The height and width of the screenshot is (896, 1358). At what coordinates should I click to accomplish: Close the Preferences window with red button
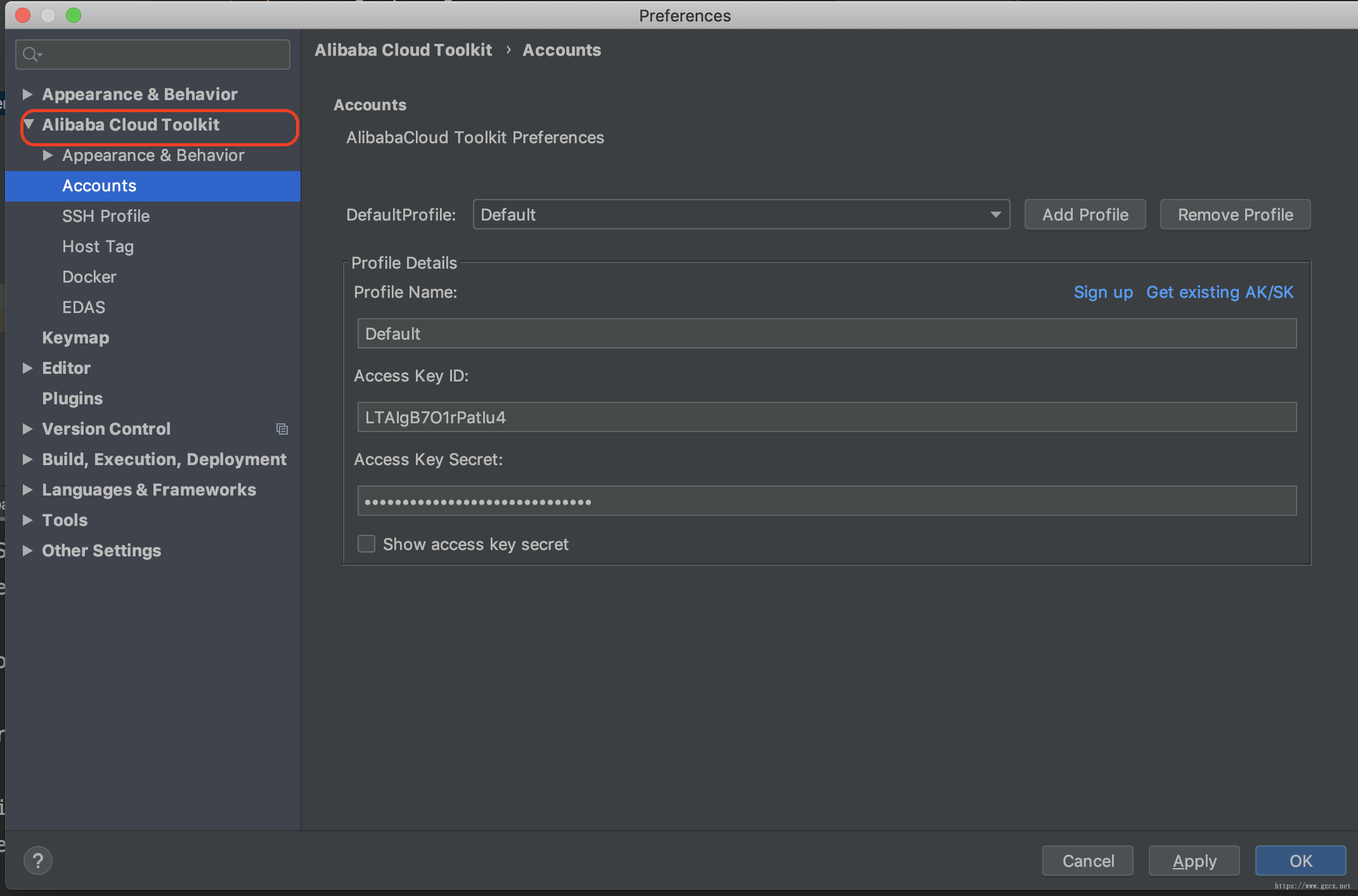[23, 15]
